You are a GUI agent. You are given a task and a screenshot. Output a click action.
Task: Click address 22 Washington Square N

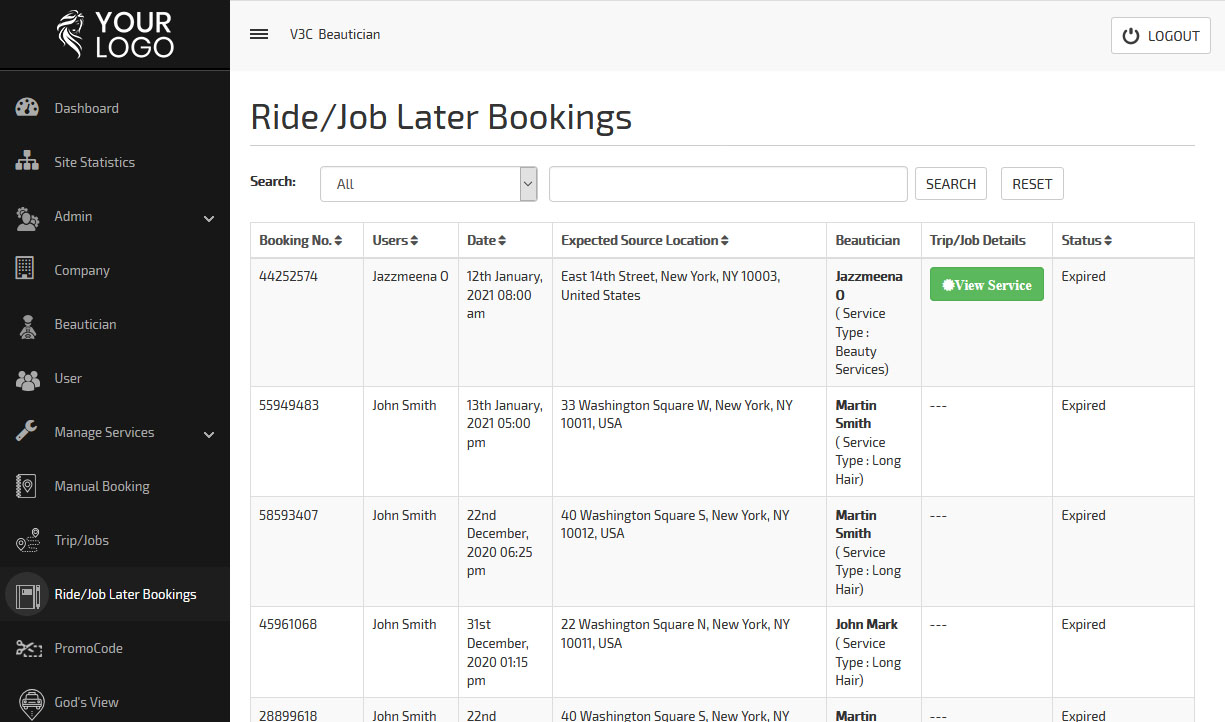(x=675, y=633)
